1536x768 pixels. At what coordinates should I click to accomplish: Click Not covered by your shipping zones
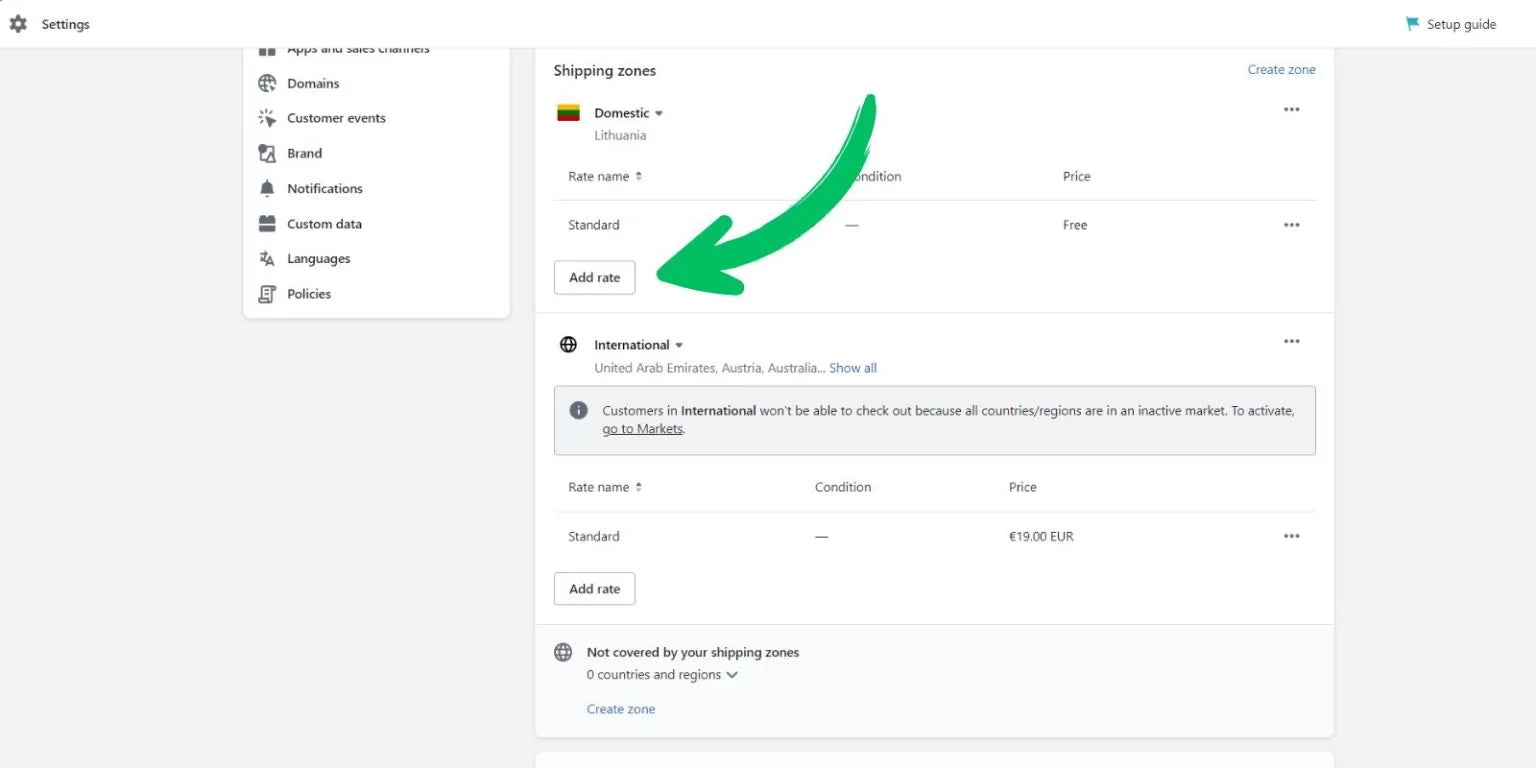pos(693,652)
